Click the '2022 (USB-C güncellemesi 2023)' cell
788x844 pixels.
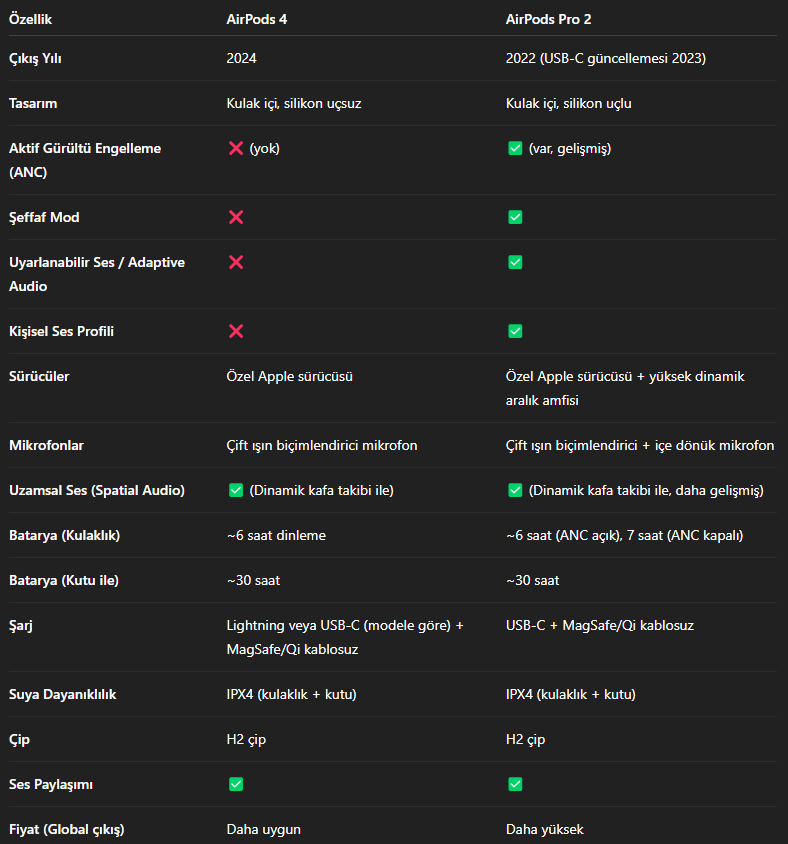(x=606, y=58)
